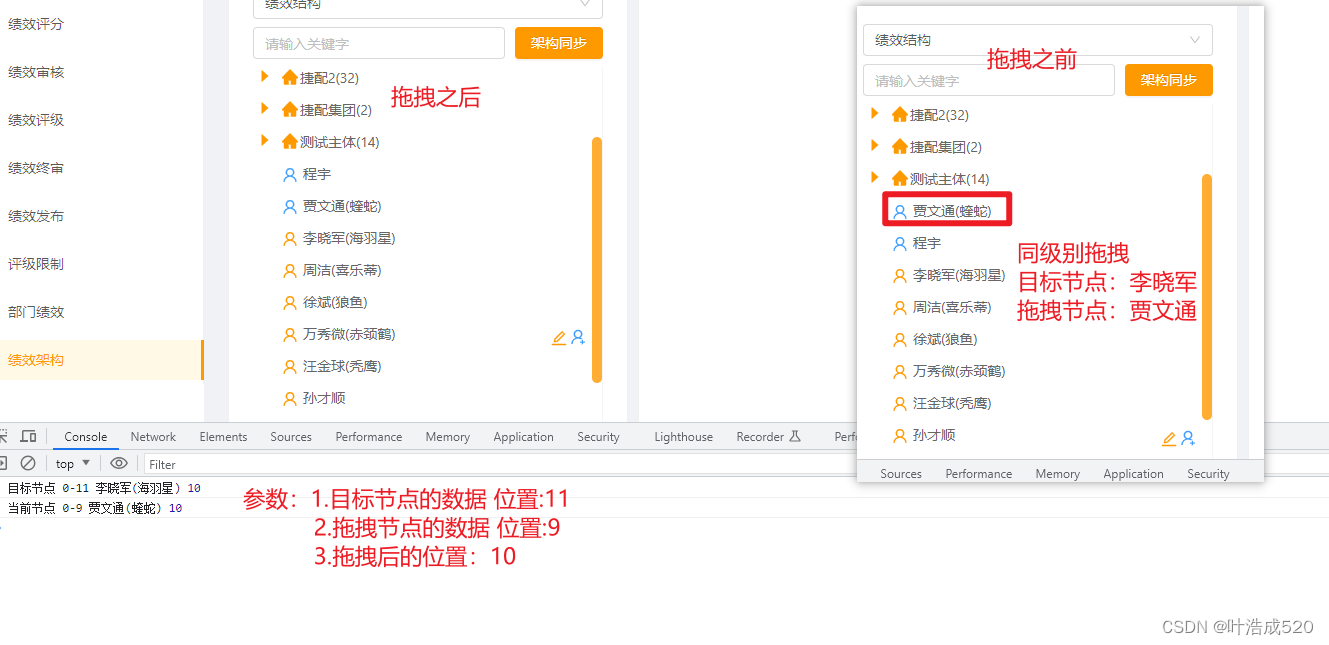This screenshot has height=645, width=1329.
Task: Switch to the Network tab in DevTools
Action: coord(152,436)
